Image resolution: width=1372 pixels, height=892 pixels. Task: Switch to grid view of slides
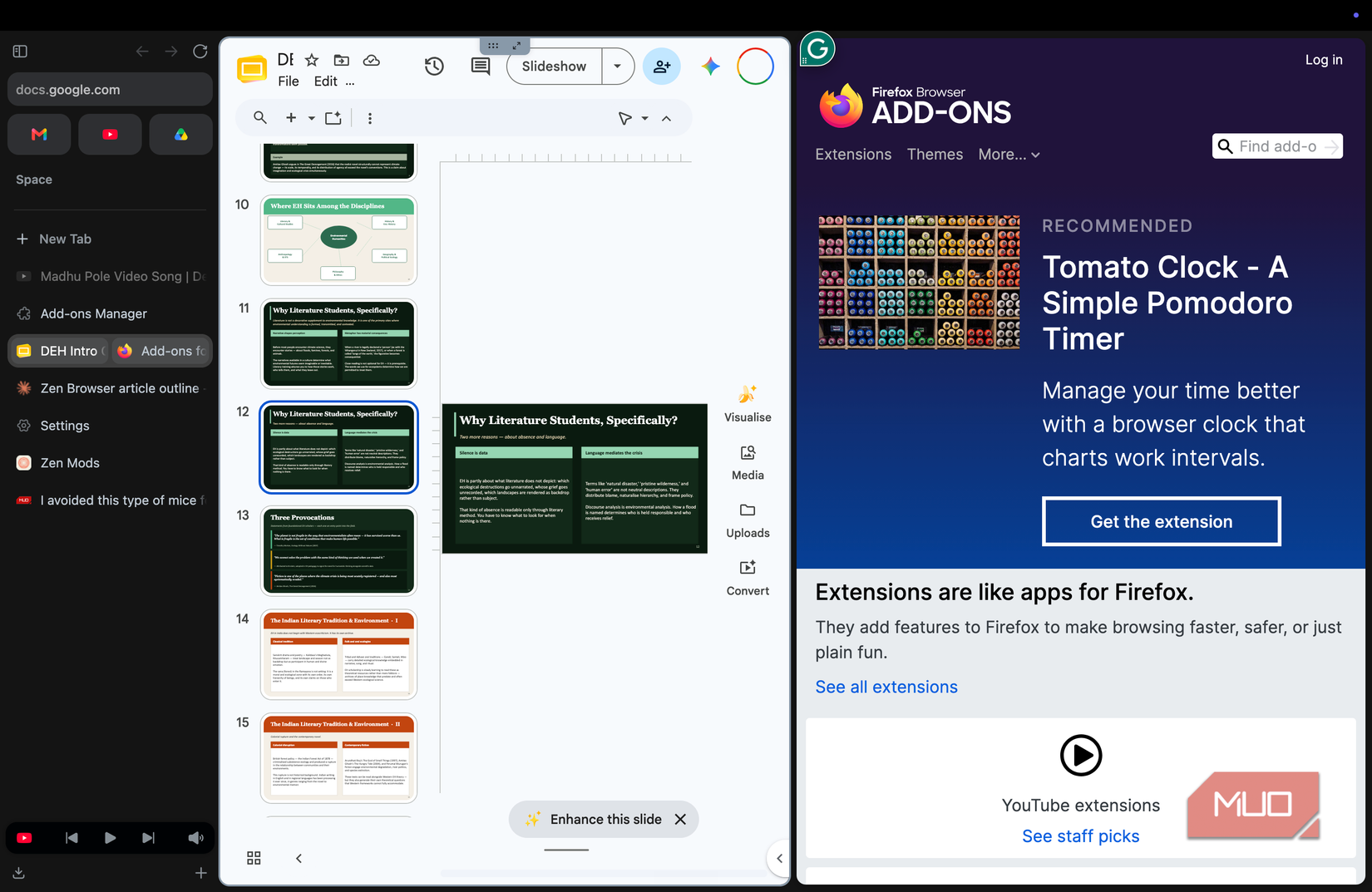point(254,858)
